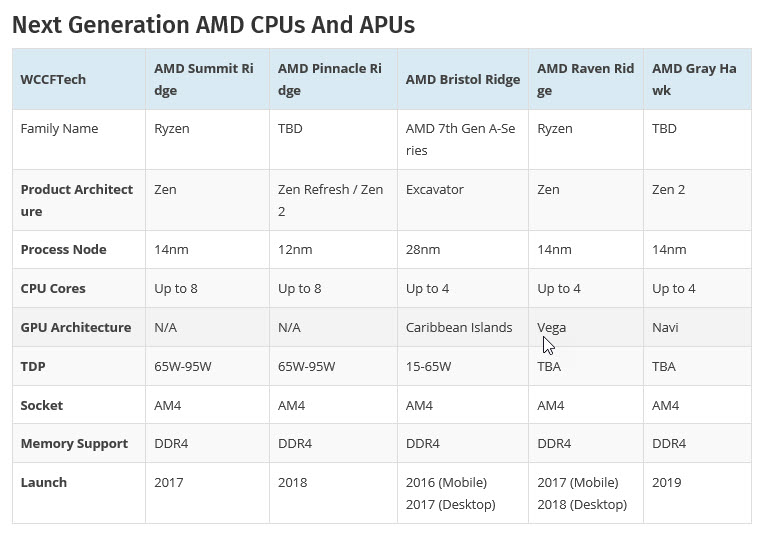Click the AMD Raven Ridge column header
762x534 pixels.
tap(585, 79)
